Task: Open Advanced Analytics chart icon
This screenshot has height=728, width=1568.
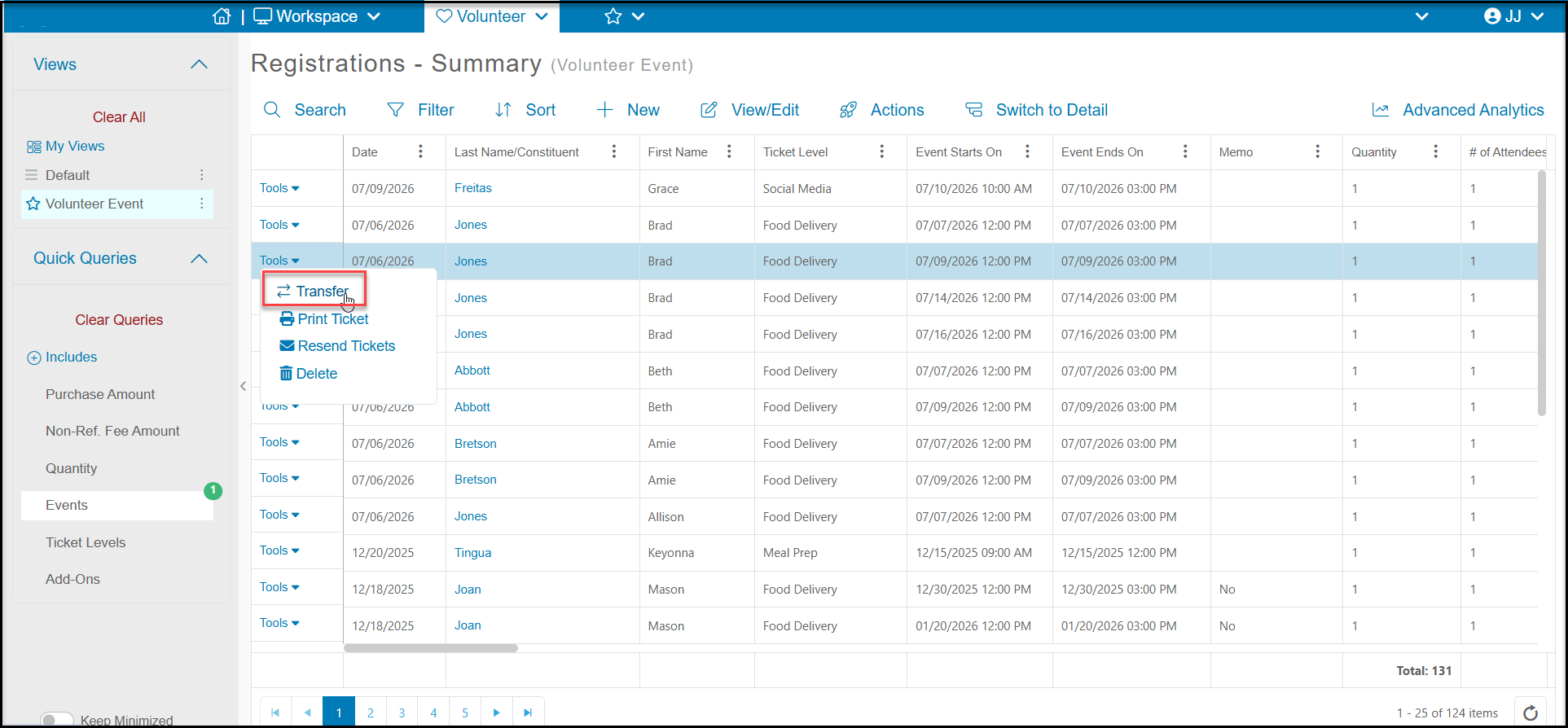Action: point(1381,110)
